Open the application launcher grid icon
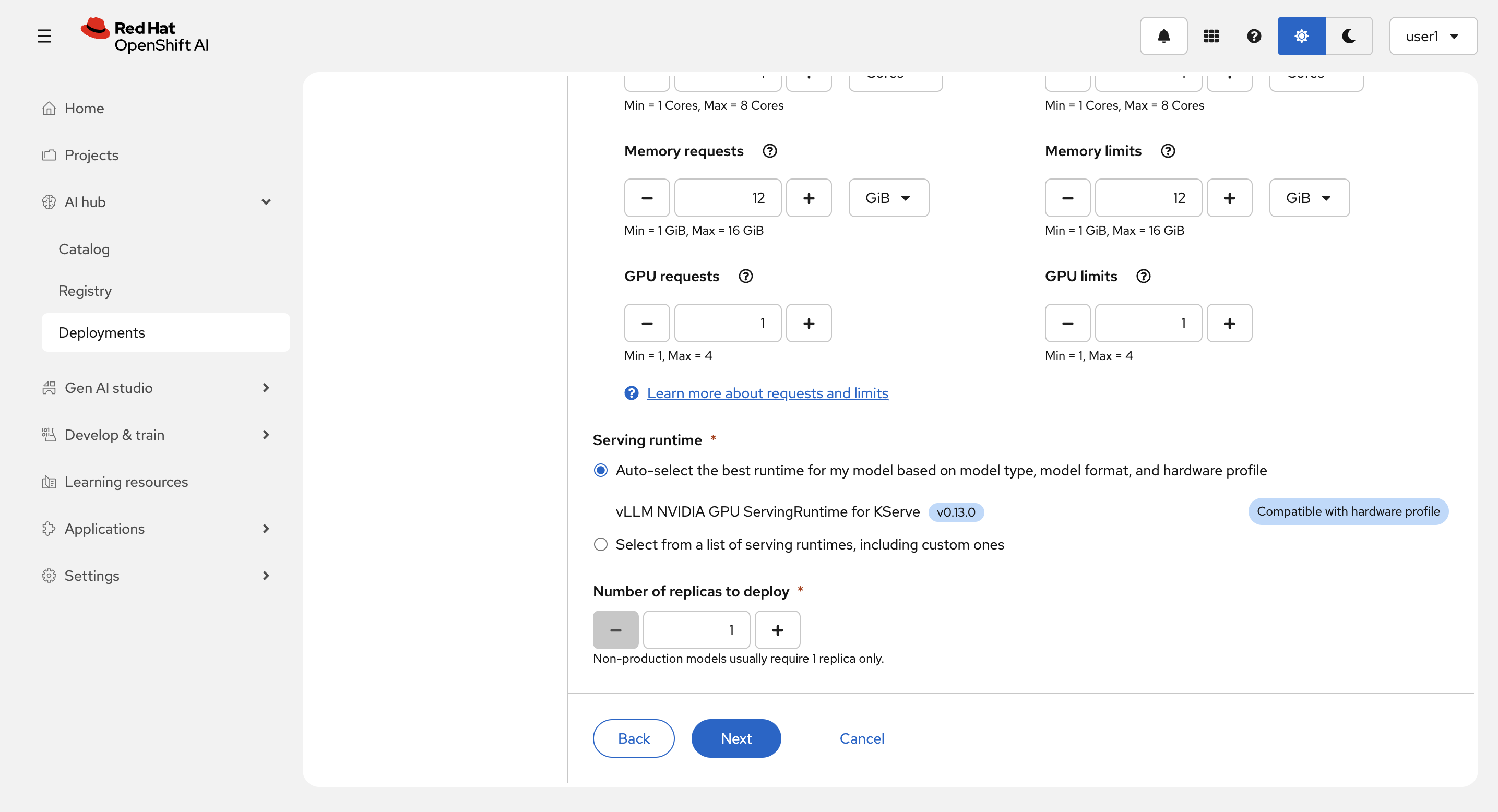 1211,36
